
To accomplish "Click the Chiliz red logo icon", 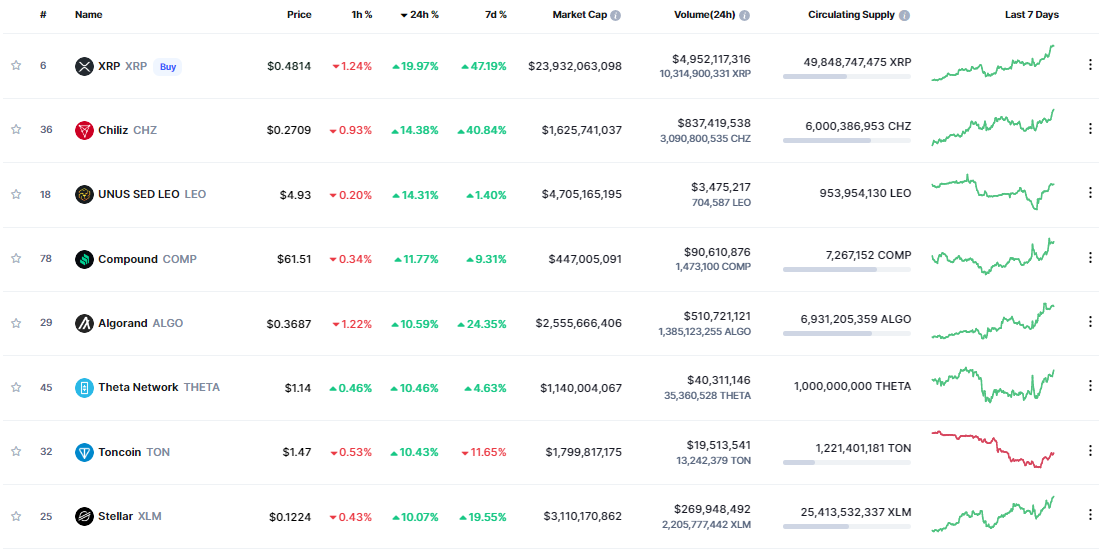I will [84, 131].
